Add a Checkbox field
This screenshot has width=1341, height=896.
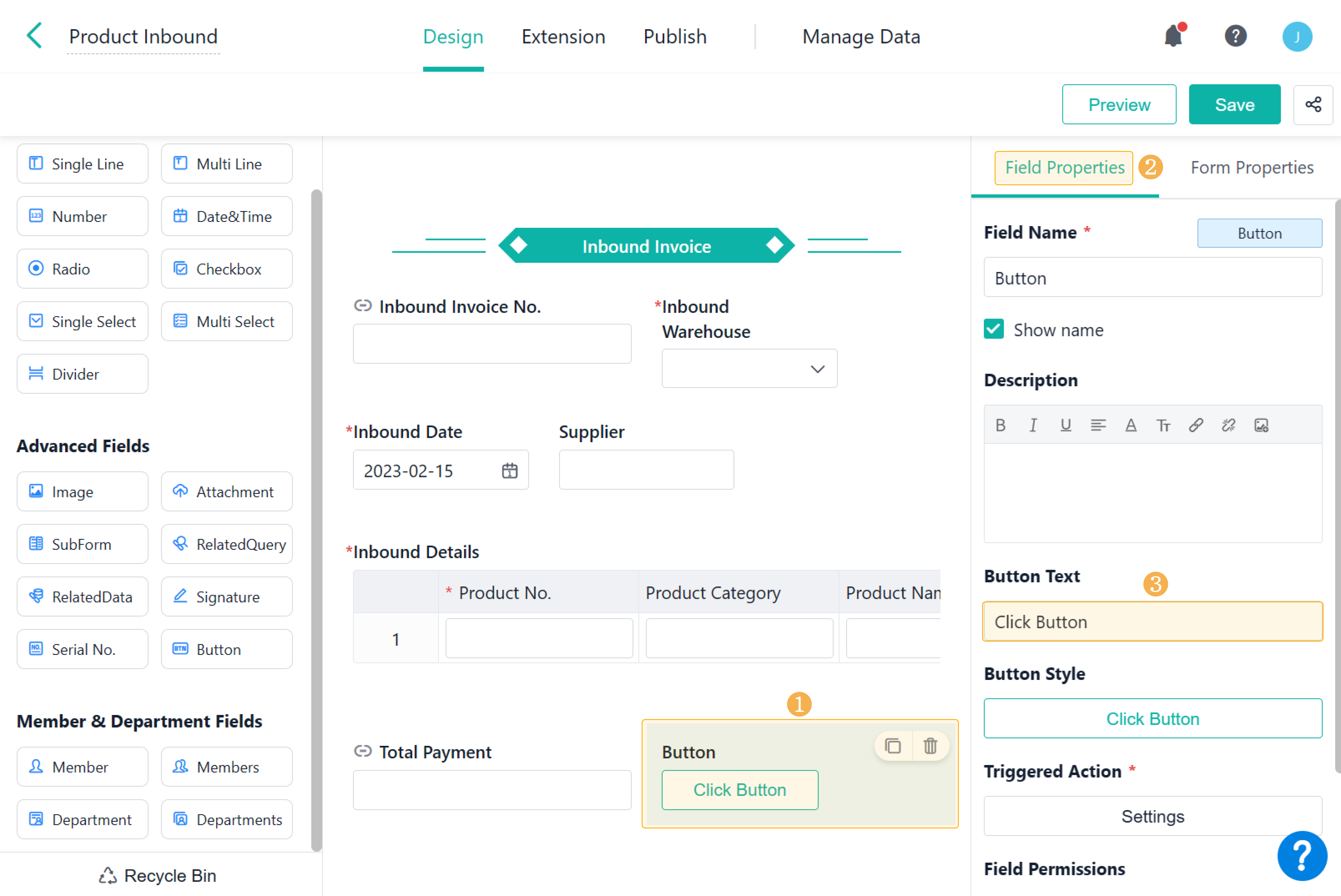227,269
